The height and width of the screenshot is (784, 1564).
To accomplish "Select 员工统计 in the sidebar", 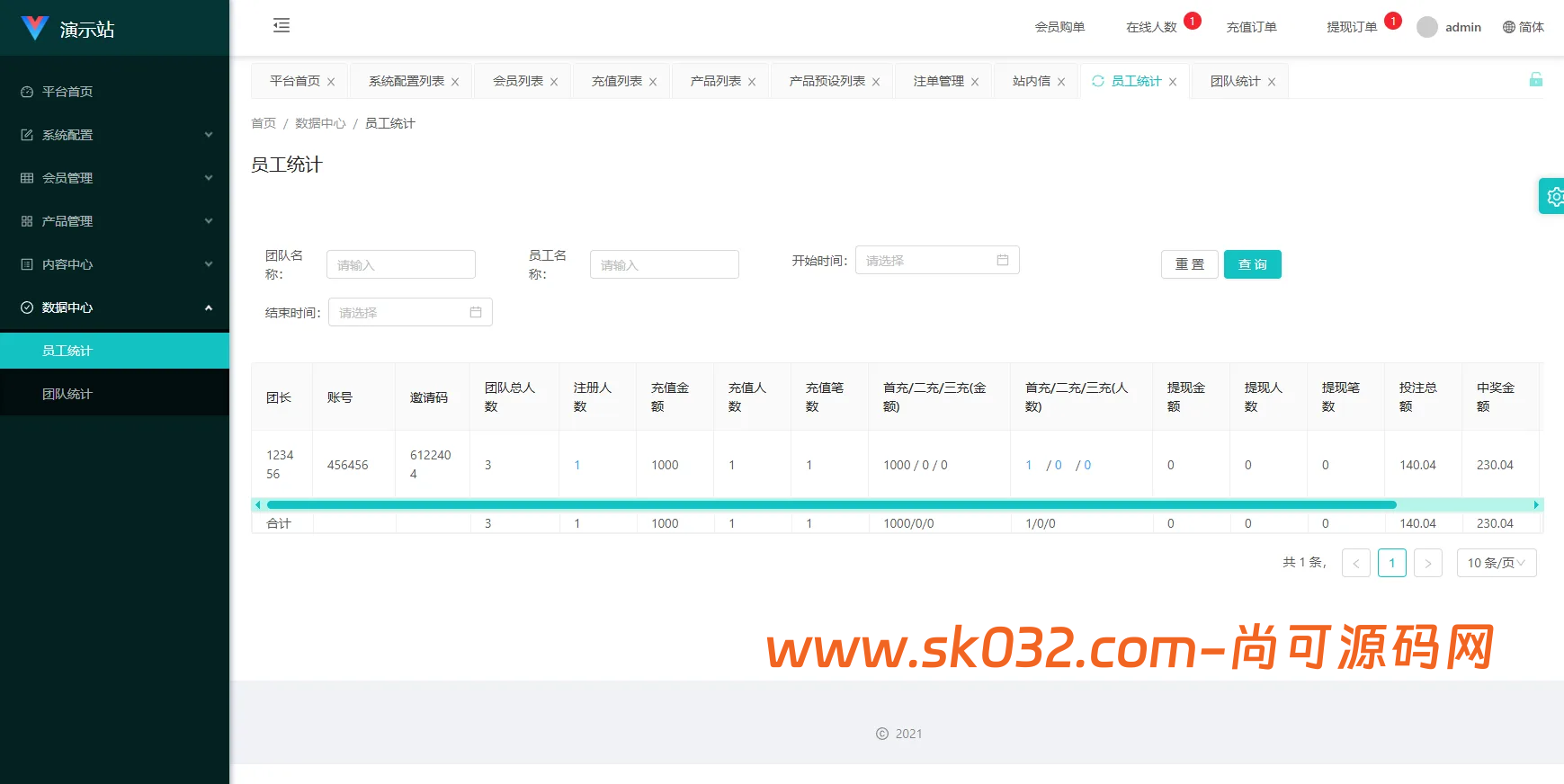I will (114, 351).
